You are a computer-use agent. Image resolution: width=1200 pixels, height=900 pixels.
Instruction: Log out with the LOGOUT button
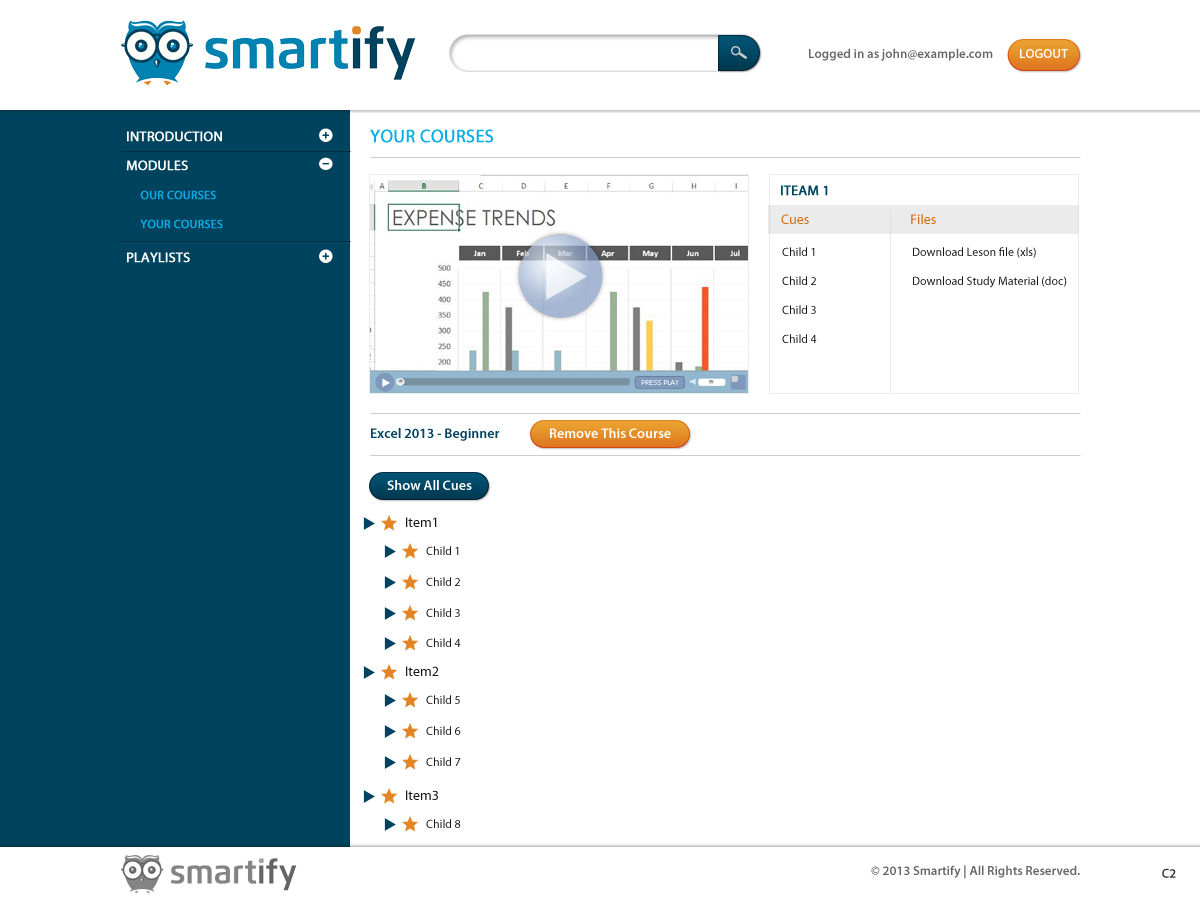[x=1043, y=54]
